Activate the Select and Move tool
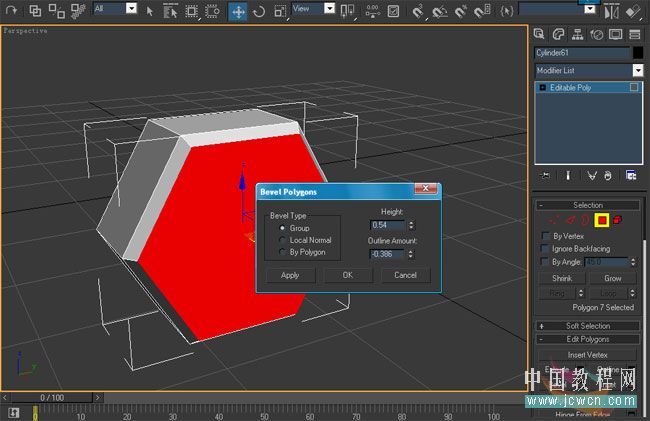Screen dimensions: 650x421 click(x=238, y=12)
